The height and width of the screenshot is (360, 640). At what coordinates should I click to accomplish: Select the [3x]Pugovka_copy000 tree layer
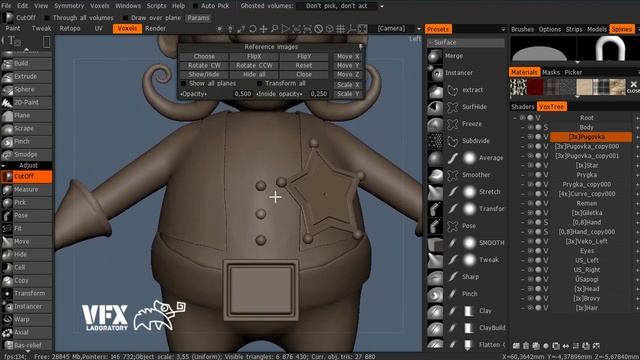pos(587,147)
